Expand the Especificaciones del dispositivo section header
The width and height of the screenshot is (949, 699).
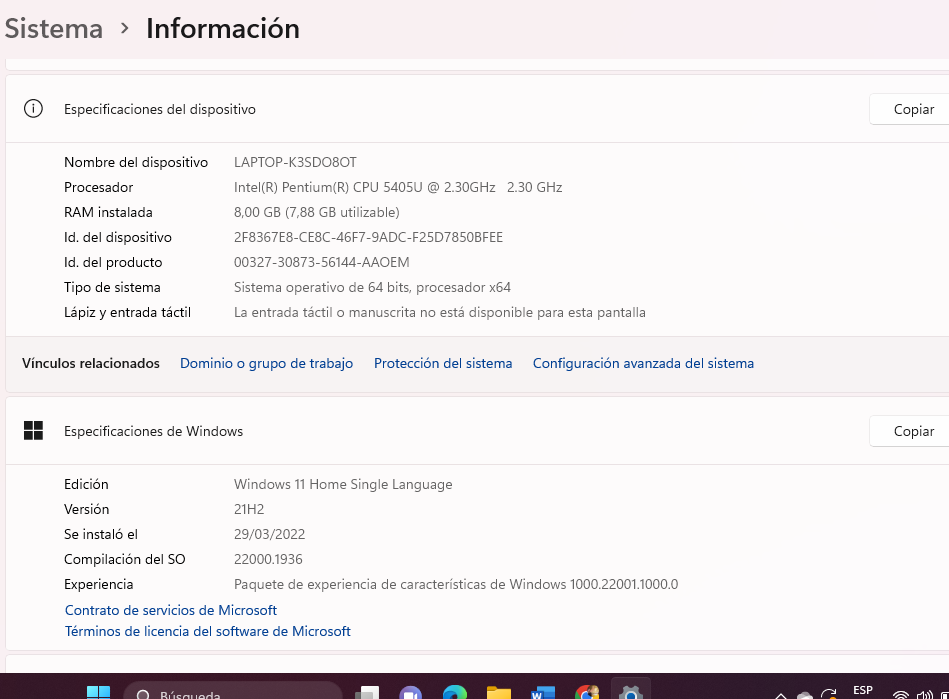477,109
